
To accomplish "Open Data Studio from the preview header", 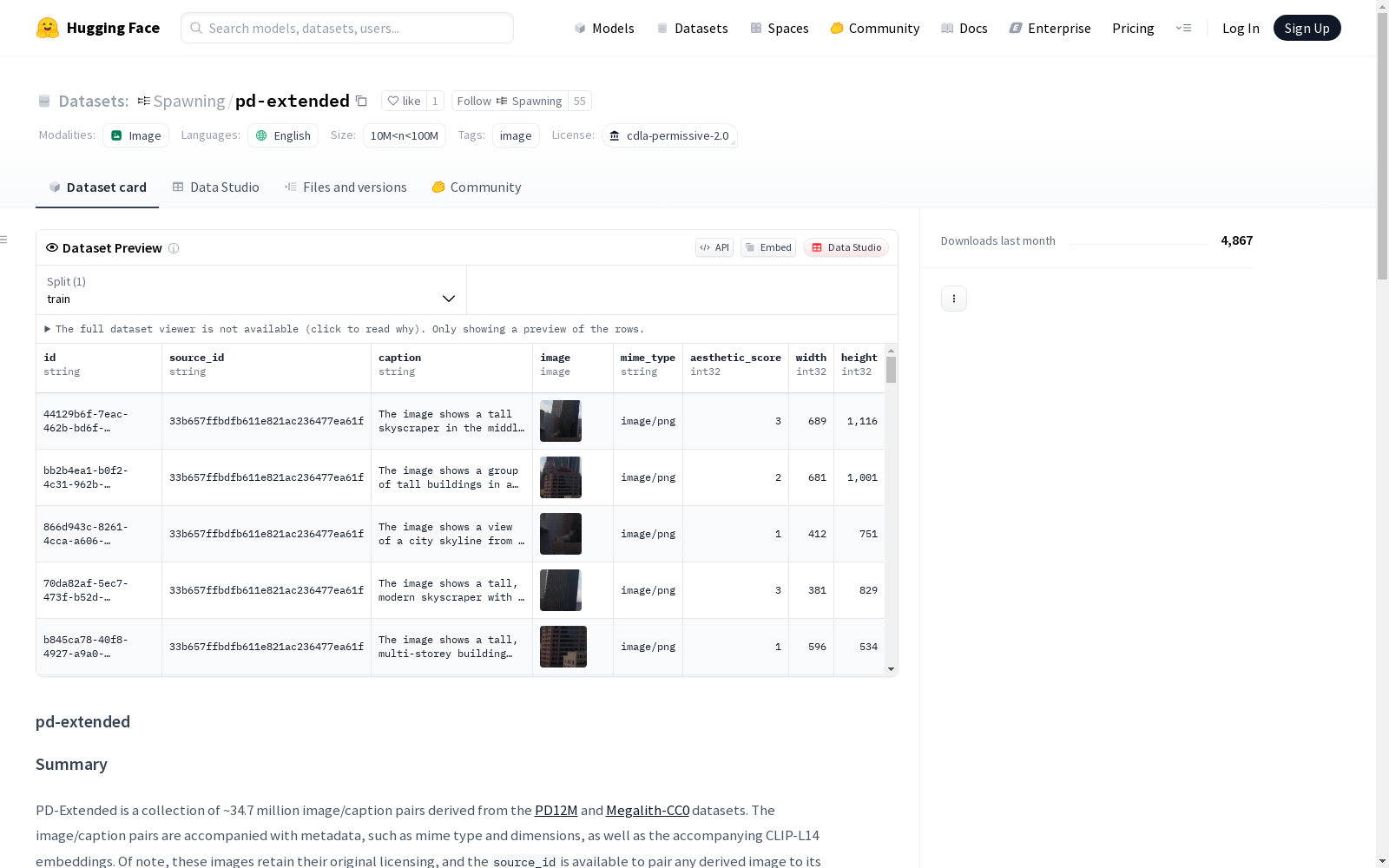I will click(846, 247).
